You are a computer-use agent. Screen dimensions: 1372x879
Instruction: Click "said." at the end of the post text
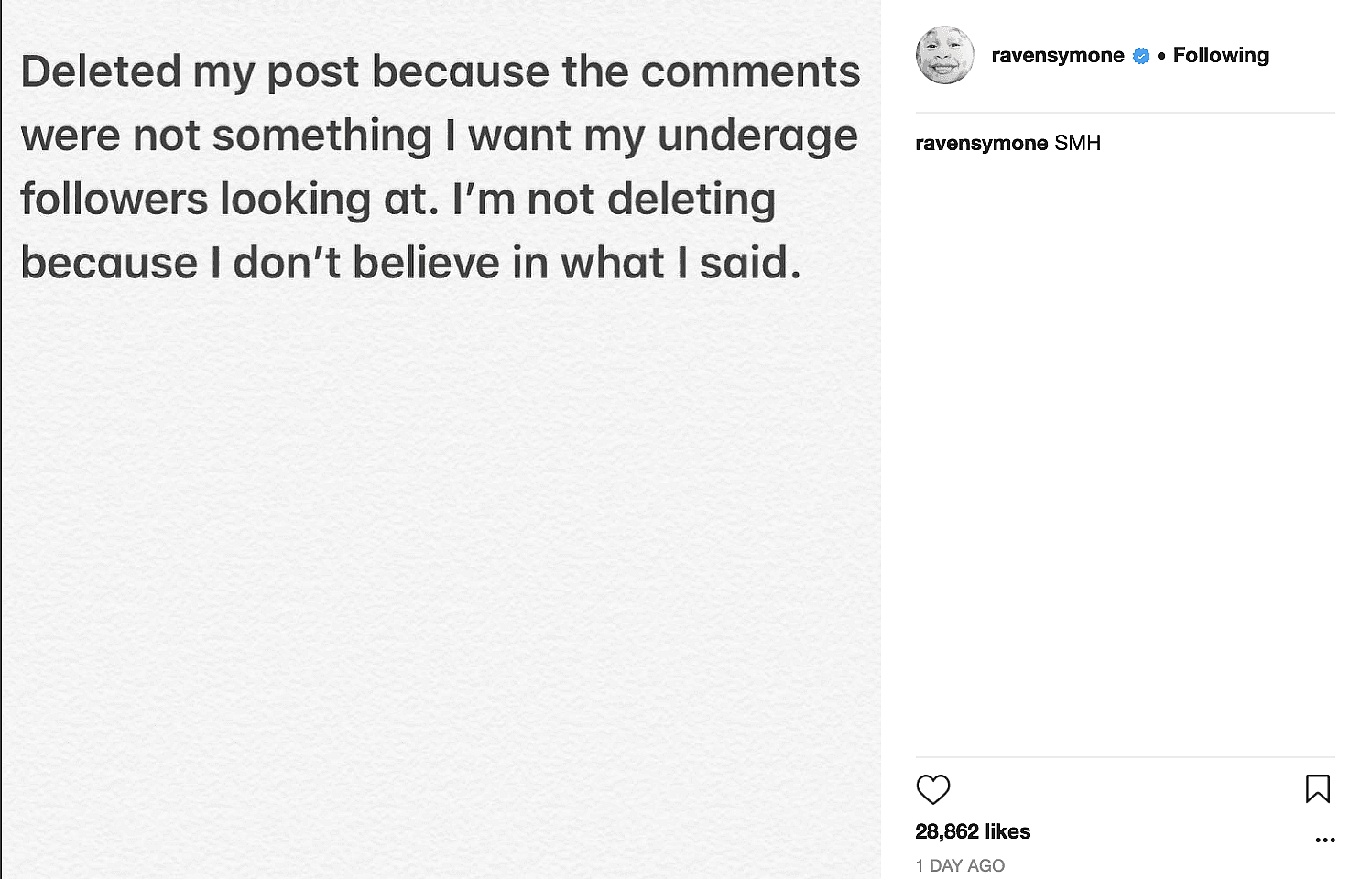point(750,264)
